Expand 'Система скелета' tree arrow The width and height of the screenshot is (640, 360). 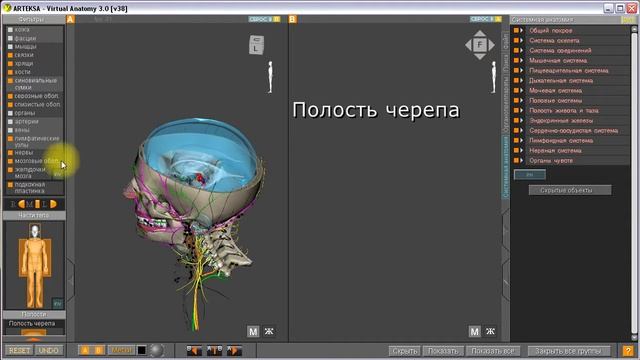point(522,40)
